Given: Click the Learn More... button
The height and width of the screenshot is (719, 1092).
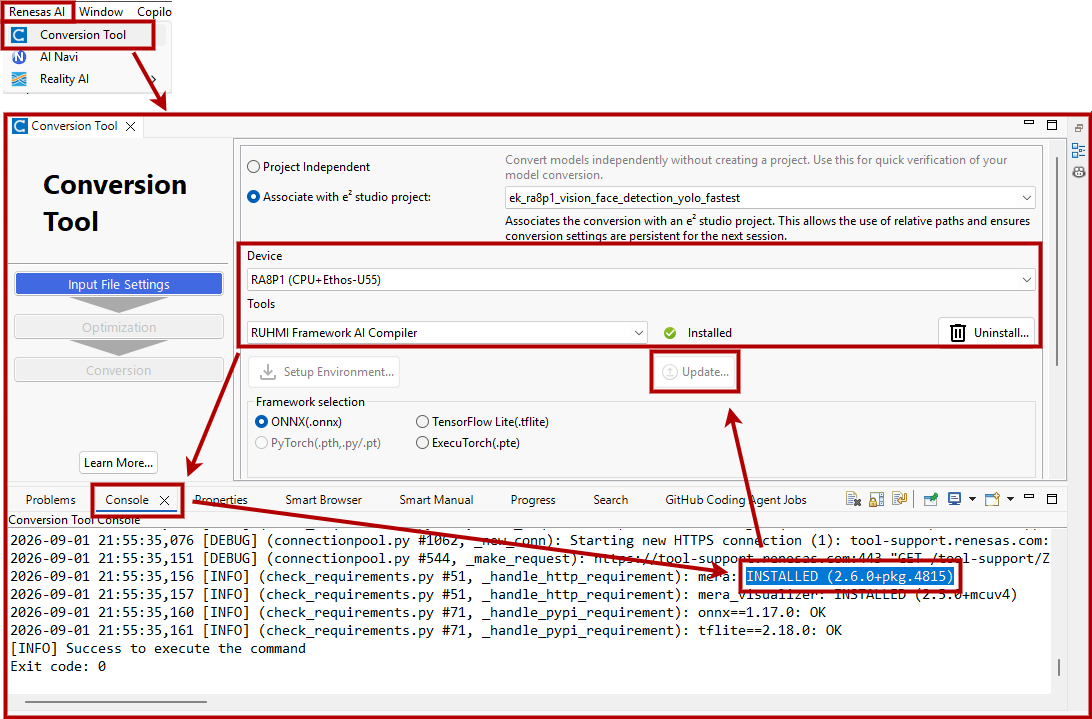Looking at the screenshot, I should [x=118, y=463].
